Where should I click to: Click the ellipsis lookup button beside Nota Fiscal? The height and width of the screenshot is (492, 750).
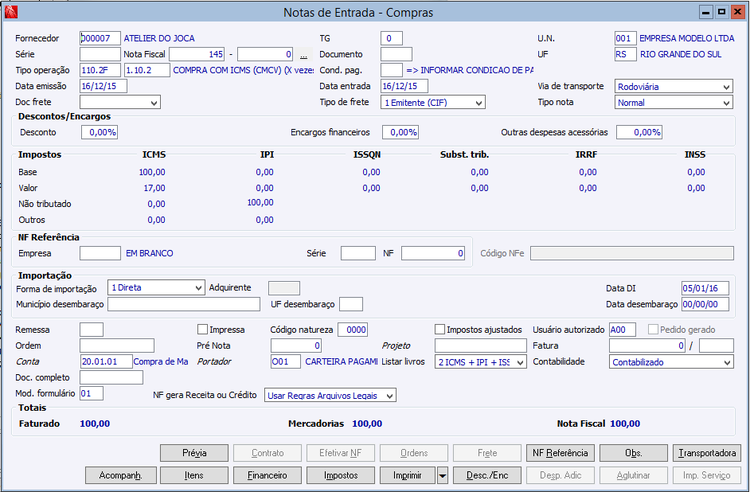tap(303, 54)
